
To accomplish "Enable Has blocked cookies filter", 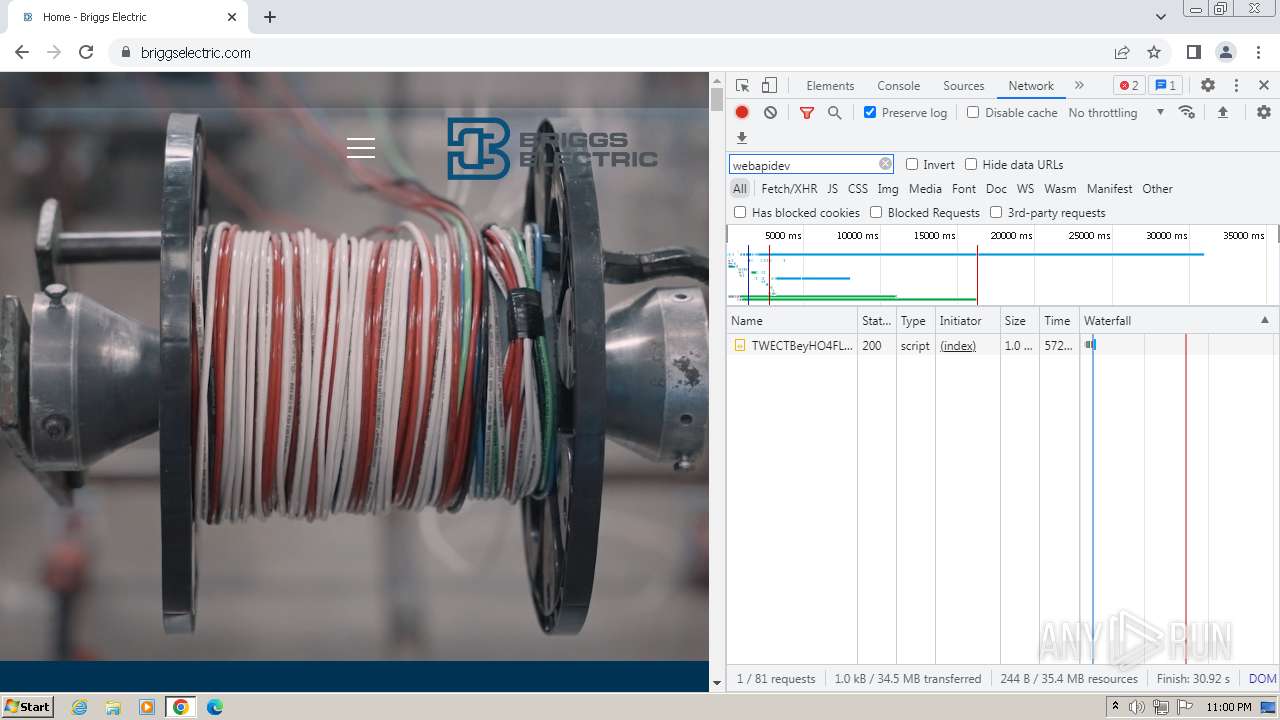I will tap(740, 212).
